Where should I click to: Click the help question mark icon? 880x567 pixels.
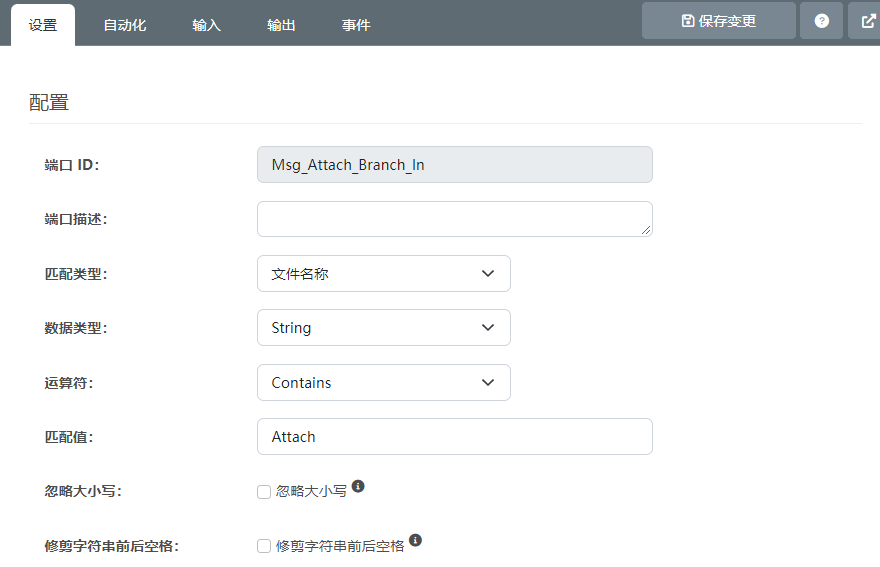coord(821,21)
